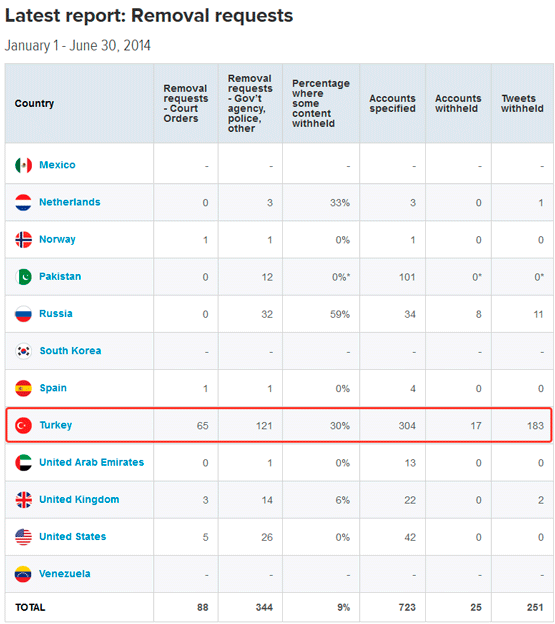This screenshot has height=624, width=555.
Task: Select Turkey's 183 tweets withheld cell
Action: pos(522,425)
